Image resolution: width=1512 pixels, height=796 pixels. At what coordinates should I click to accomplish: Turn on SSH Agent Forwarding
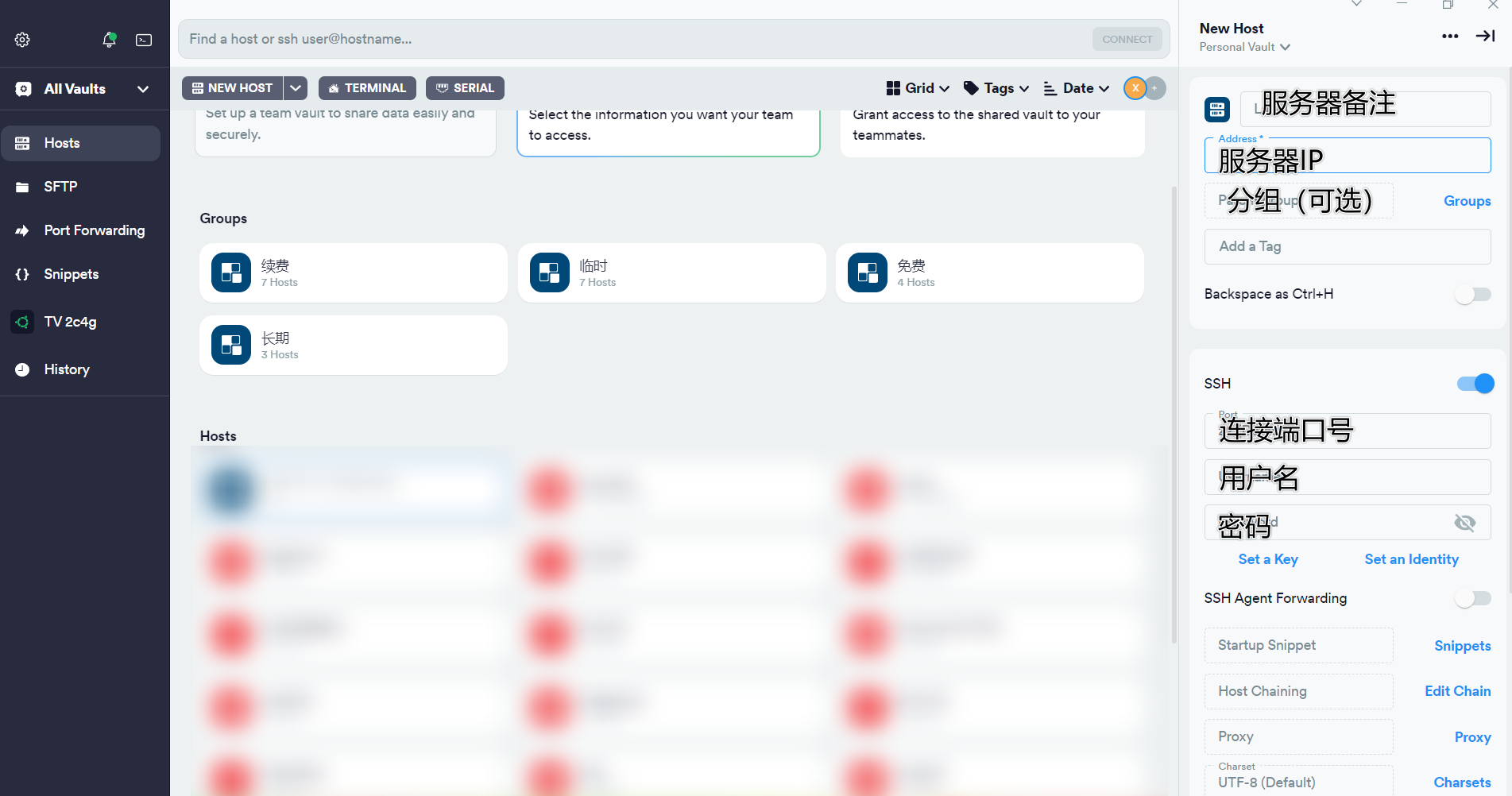pyautogui.click(x=1472, y=599)
